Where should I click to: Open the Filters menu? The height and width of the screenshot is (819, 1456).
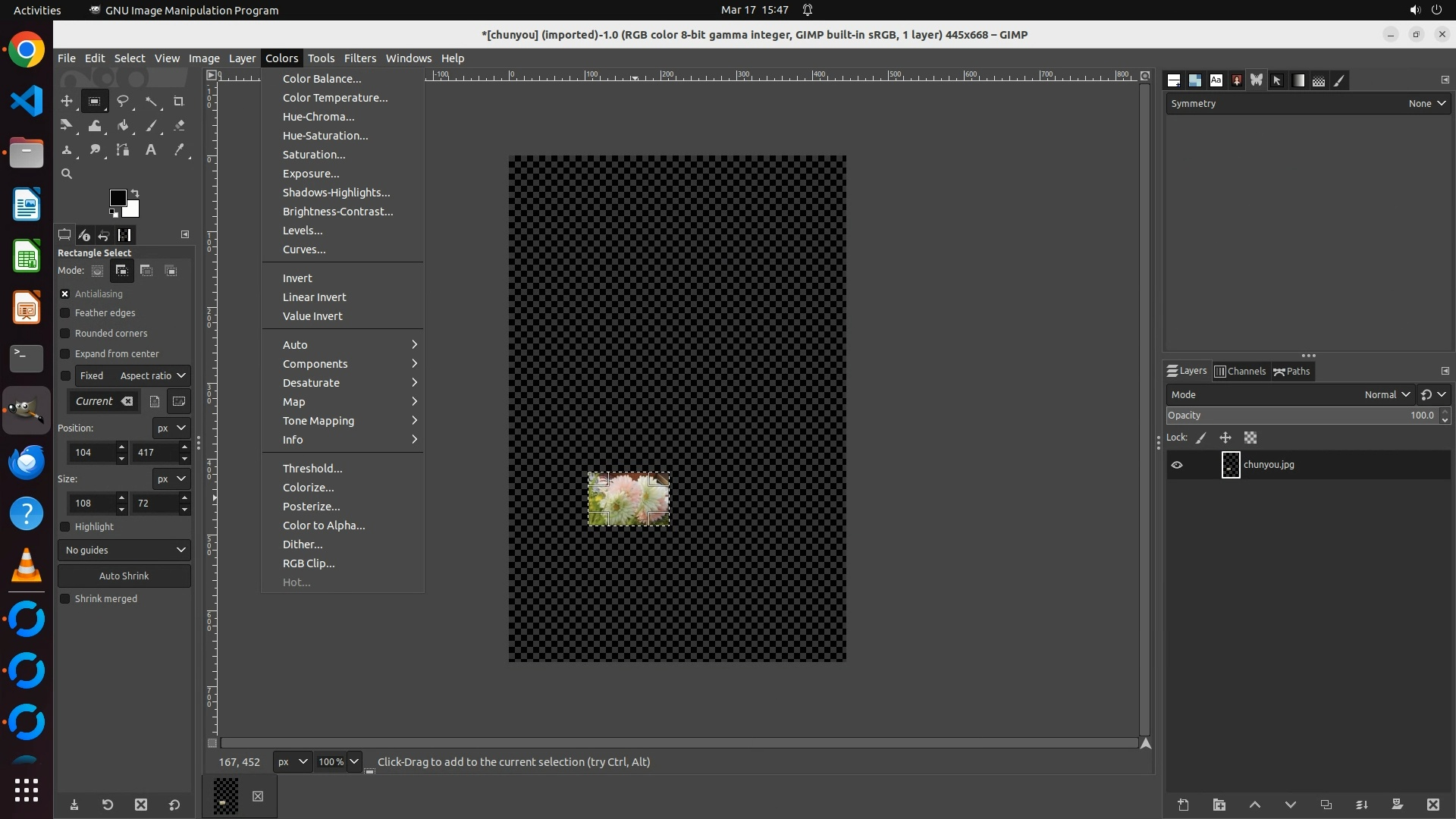[359, 58]
